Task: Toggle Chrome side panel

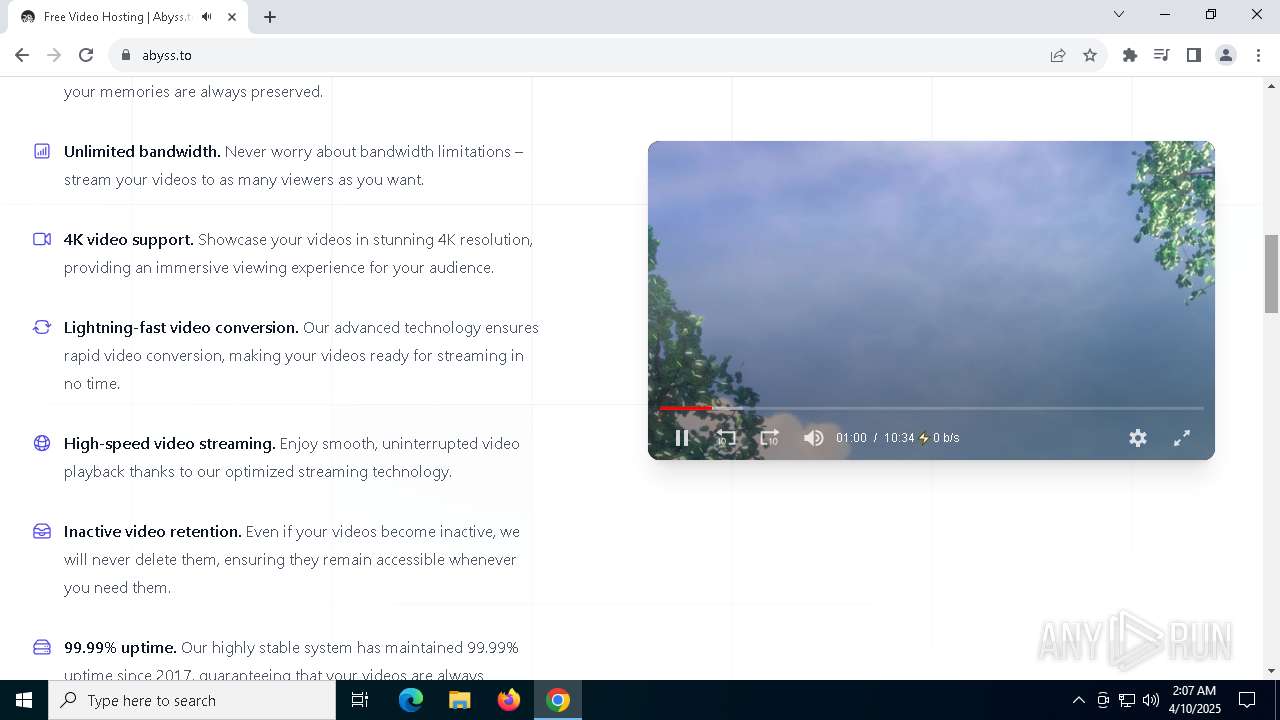Action: pos(1194,55)
